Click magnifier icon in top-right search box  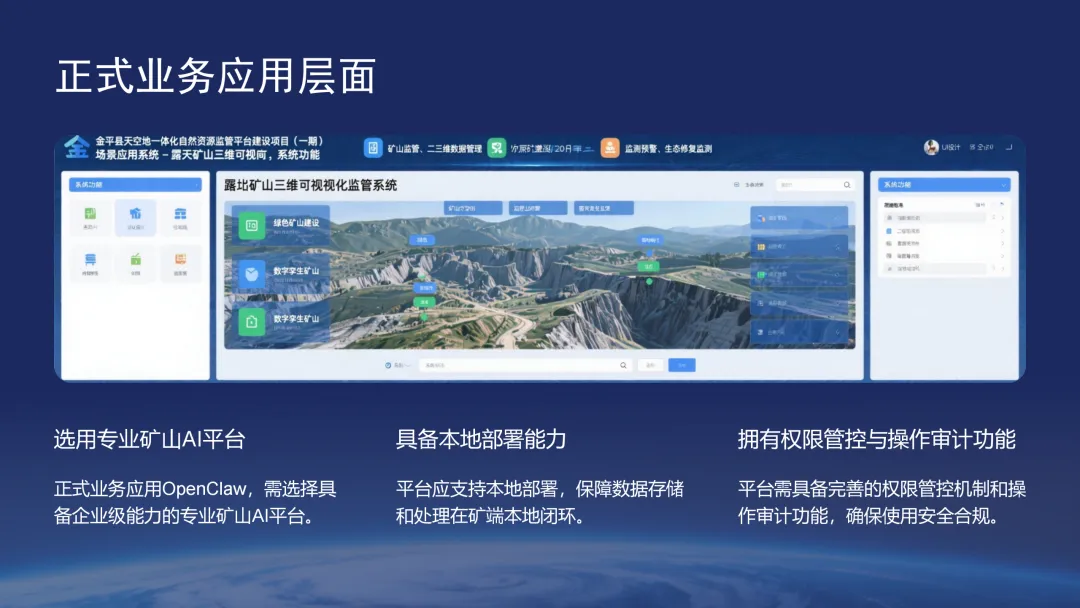847,185
